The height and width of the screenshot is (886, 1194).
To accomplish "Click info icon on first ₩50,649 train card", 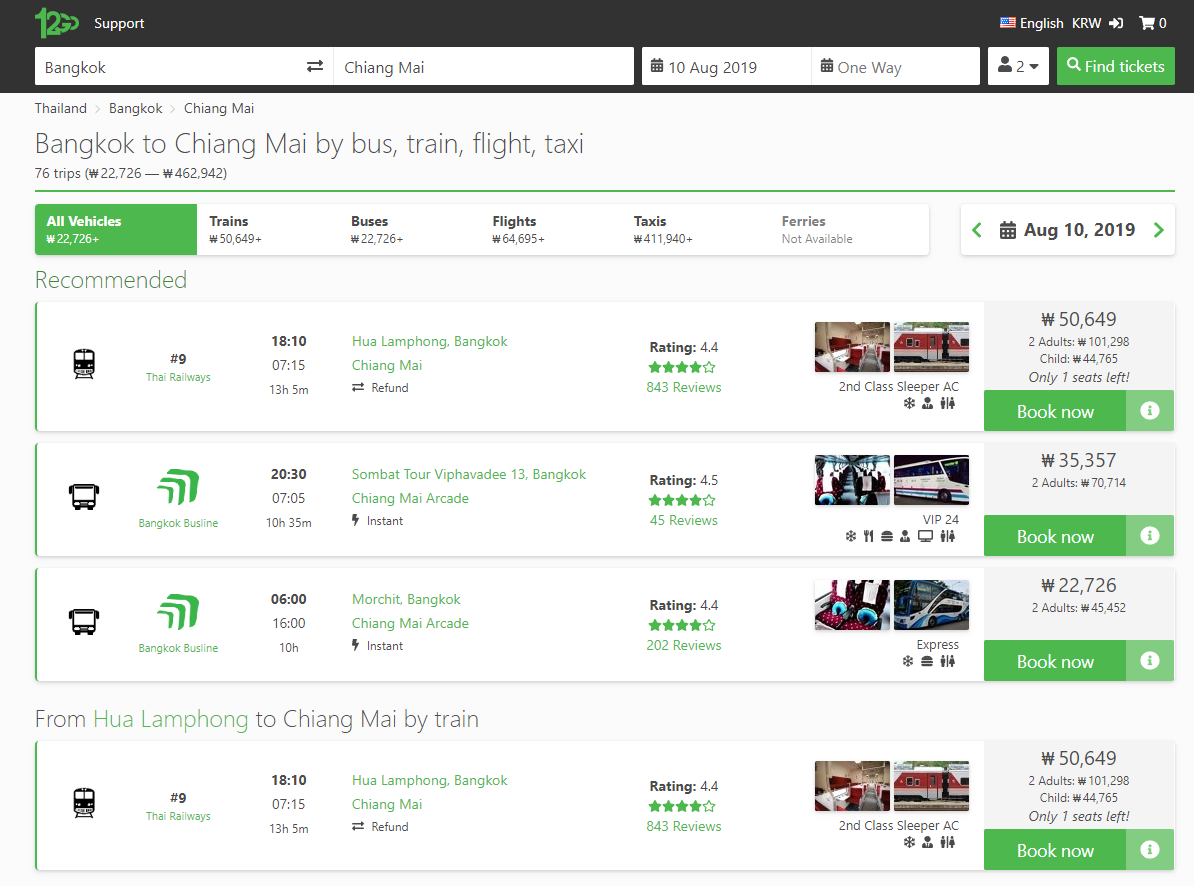I will (x=1150, y=411).
